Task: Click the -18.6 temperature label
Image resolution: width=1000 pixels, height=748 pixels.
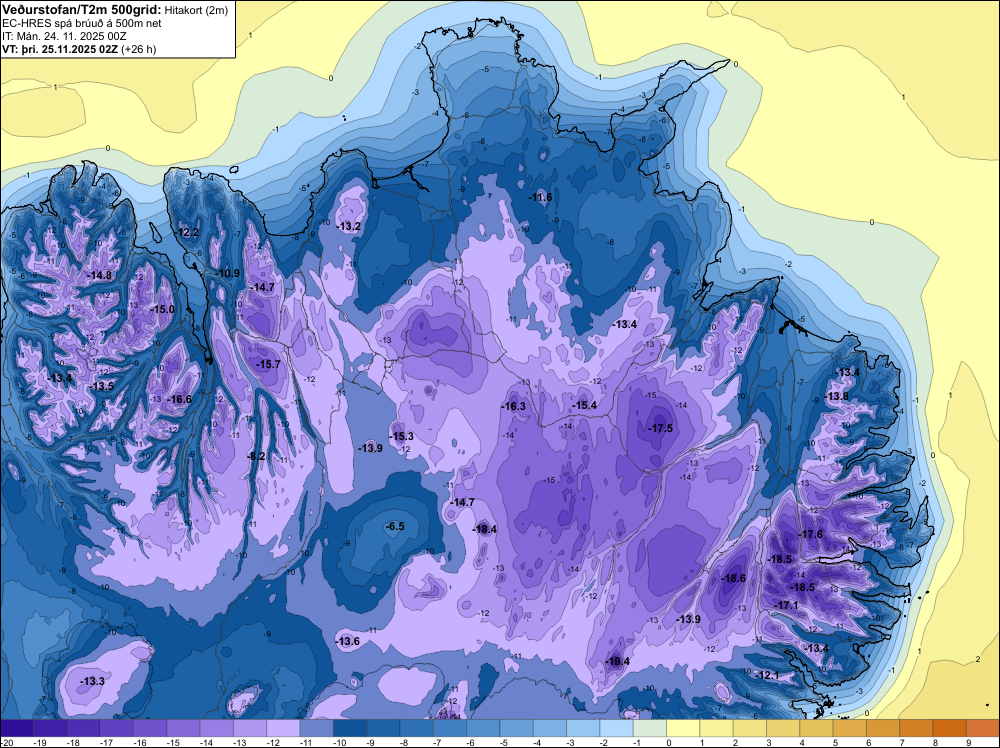Action: 733,578
